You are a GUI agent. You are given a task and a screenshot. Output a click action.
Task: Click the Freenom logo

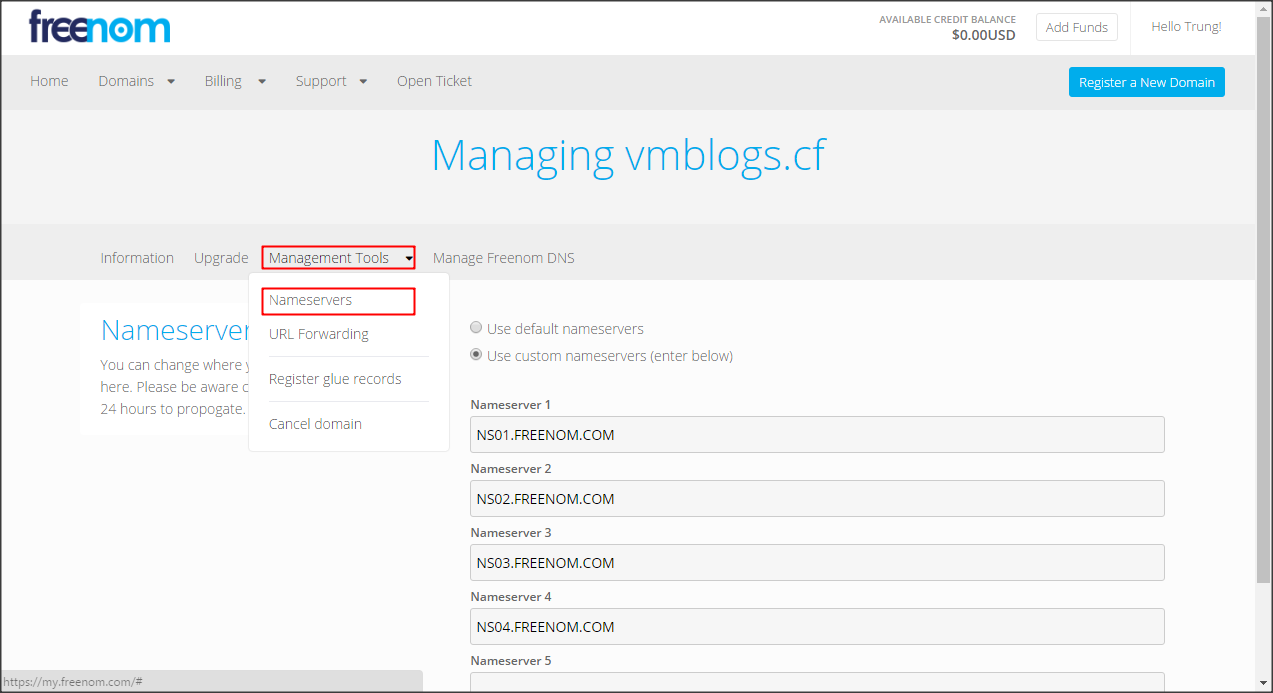pos(99,27)
